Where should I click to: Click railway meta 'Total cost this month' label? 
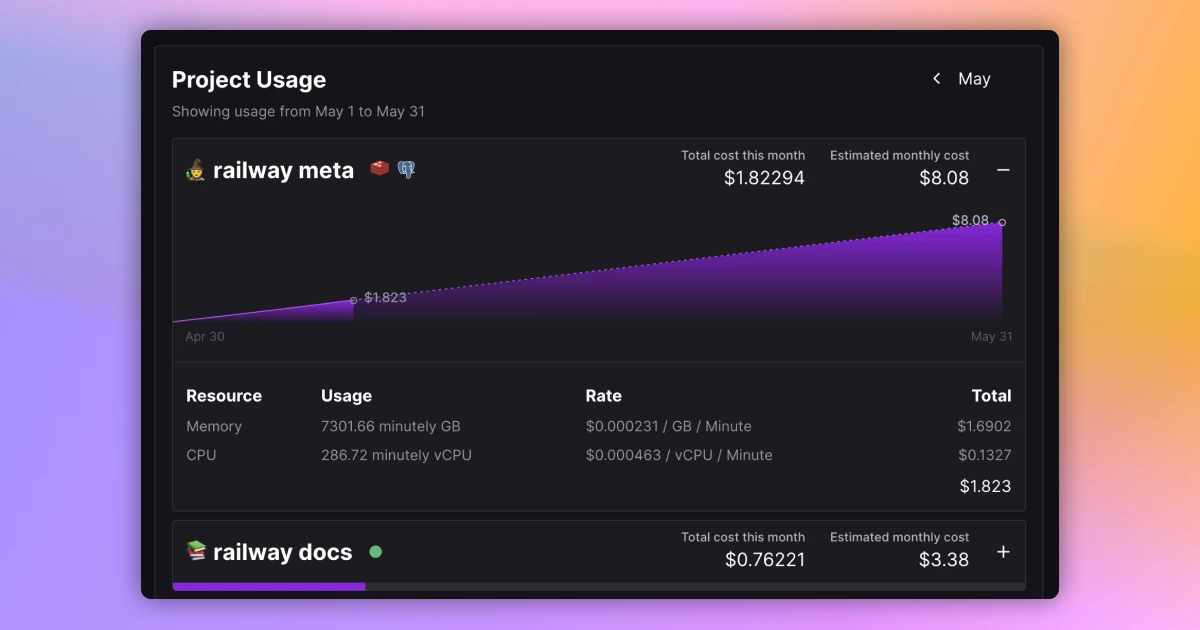[743, 155]
